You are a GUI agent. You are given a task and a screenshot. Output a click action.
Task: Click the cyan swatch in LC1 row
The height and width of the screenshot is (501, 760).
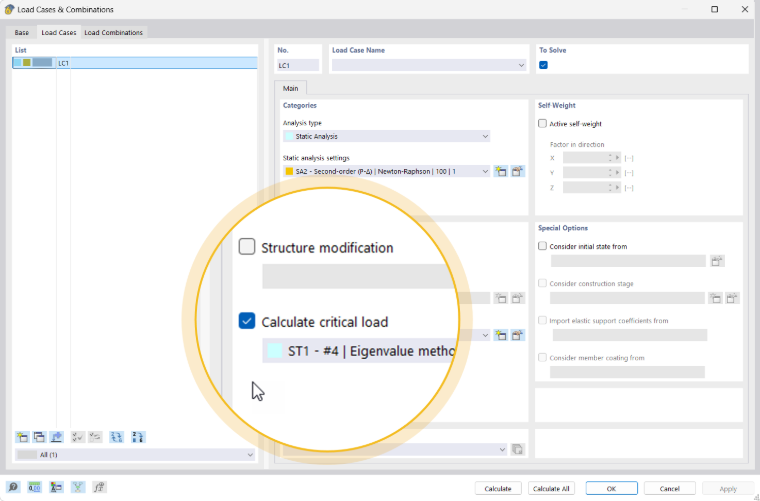17,63
